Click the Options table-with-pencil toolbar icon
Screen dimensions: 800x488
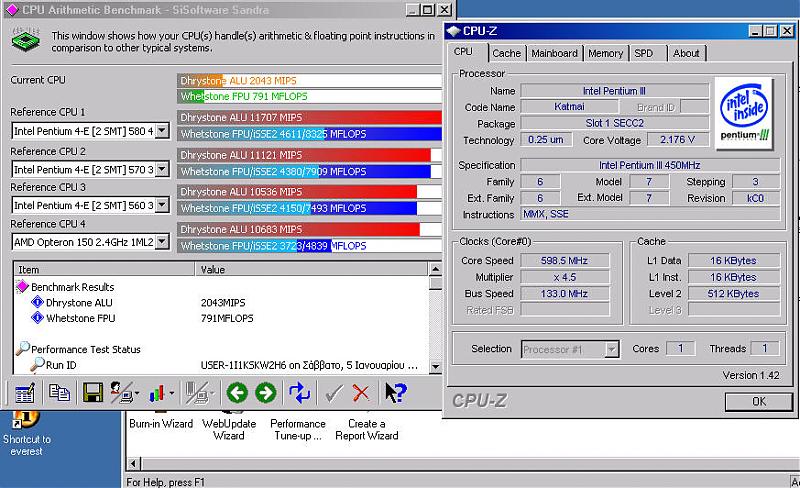click(24, 393)
